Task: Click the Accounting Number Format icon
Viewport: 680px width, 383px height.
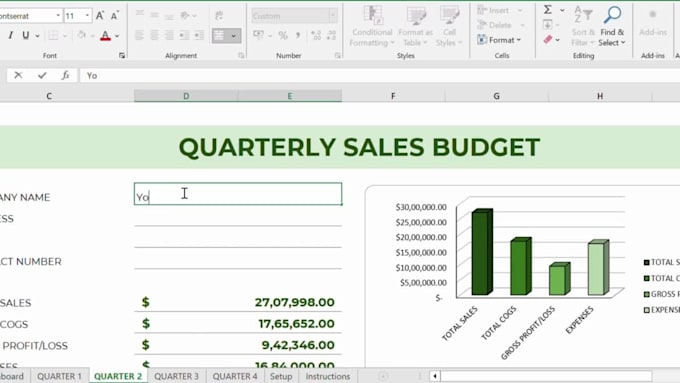Action: point(259,35)
